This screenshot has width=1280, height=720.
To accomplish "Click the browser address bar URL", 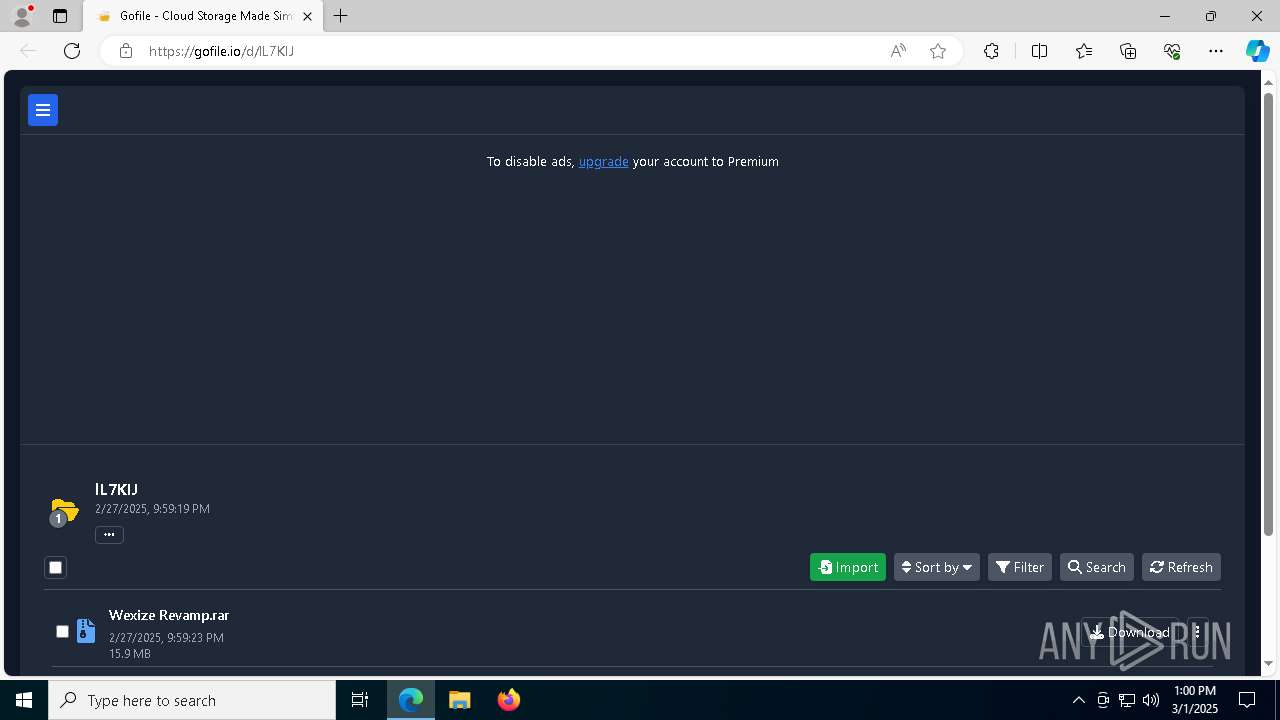I will tap(221, 51).
